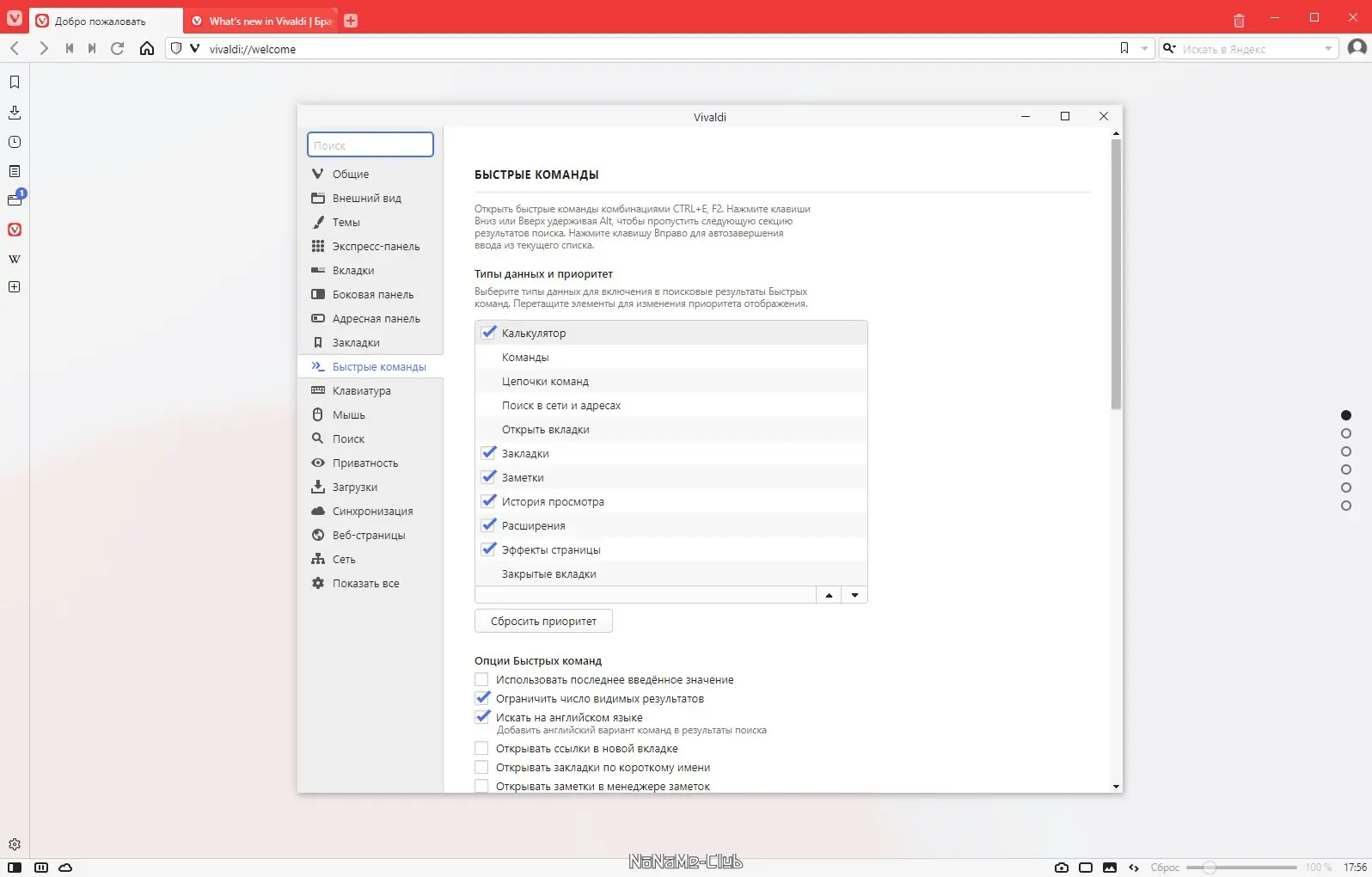Open the Приватность settings section
1372x877 pixels.
point(371,463)
